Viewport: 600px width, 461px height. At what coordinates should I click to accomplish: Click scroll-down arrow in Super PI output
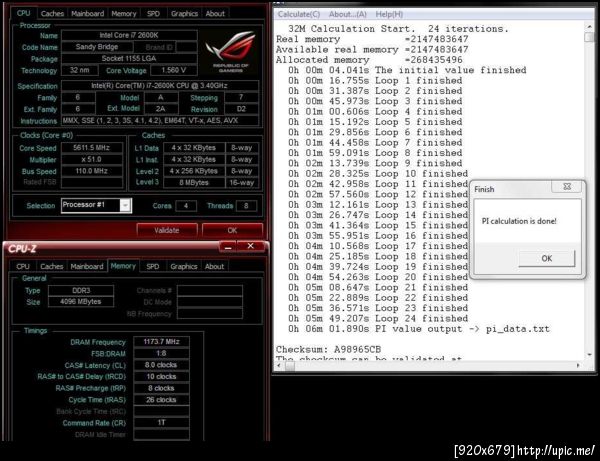pos(589,355)
